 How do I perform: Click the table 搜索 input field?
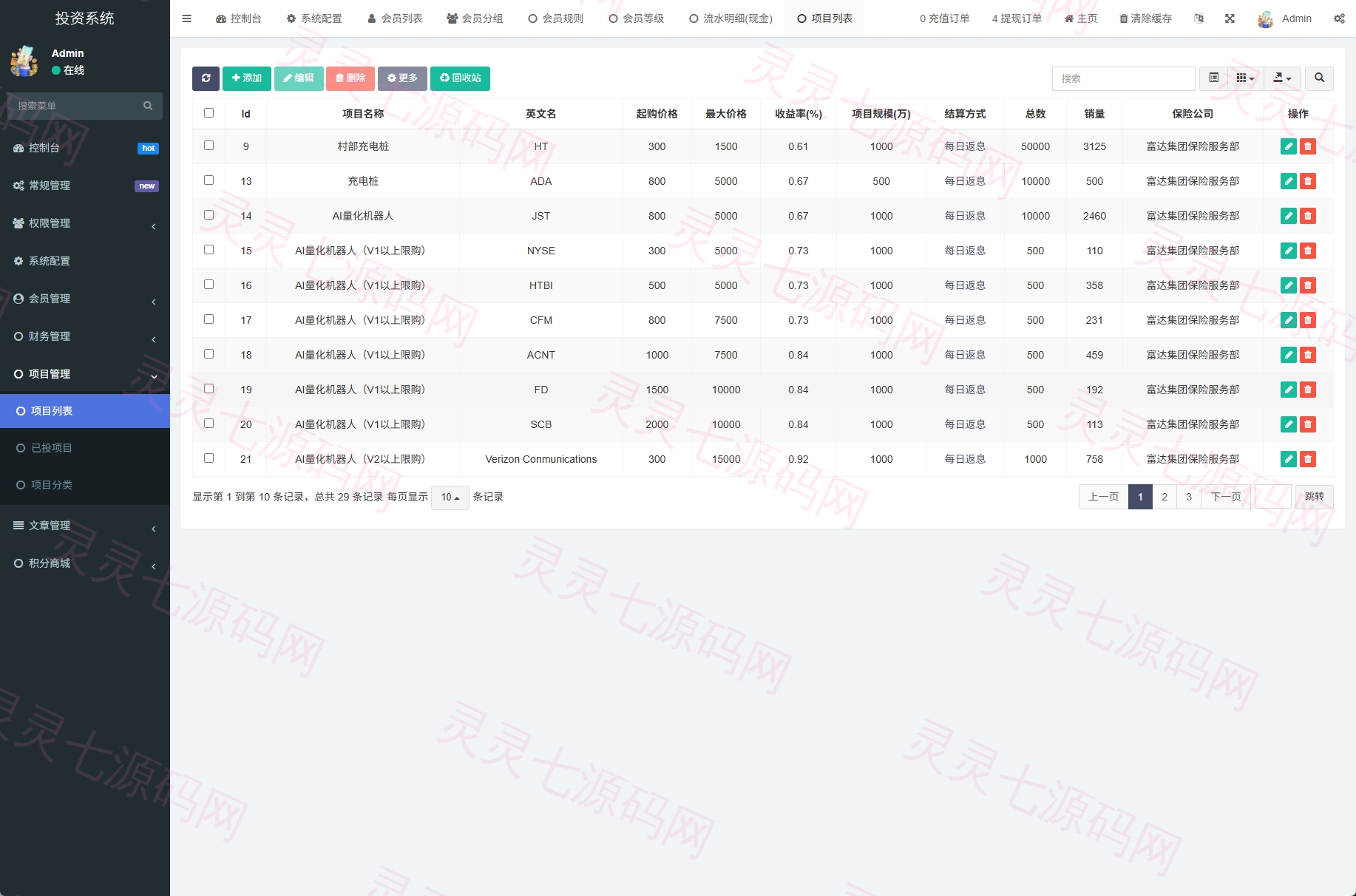tap(1123, 78)
